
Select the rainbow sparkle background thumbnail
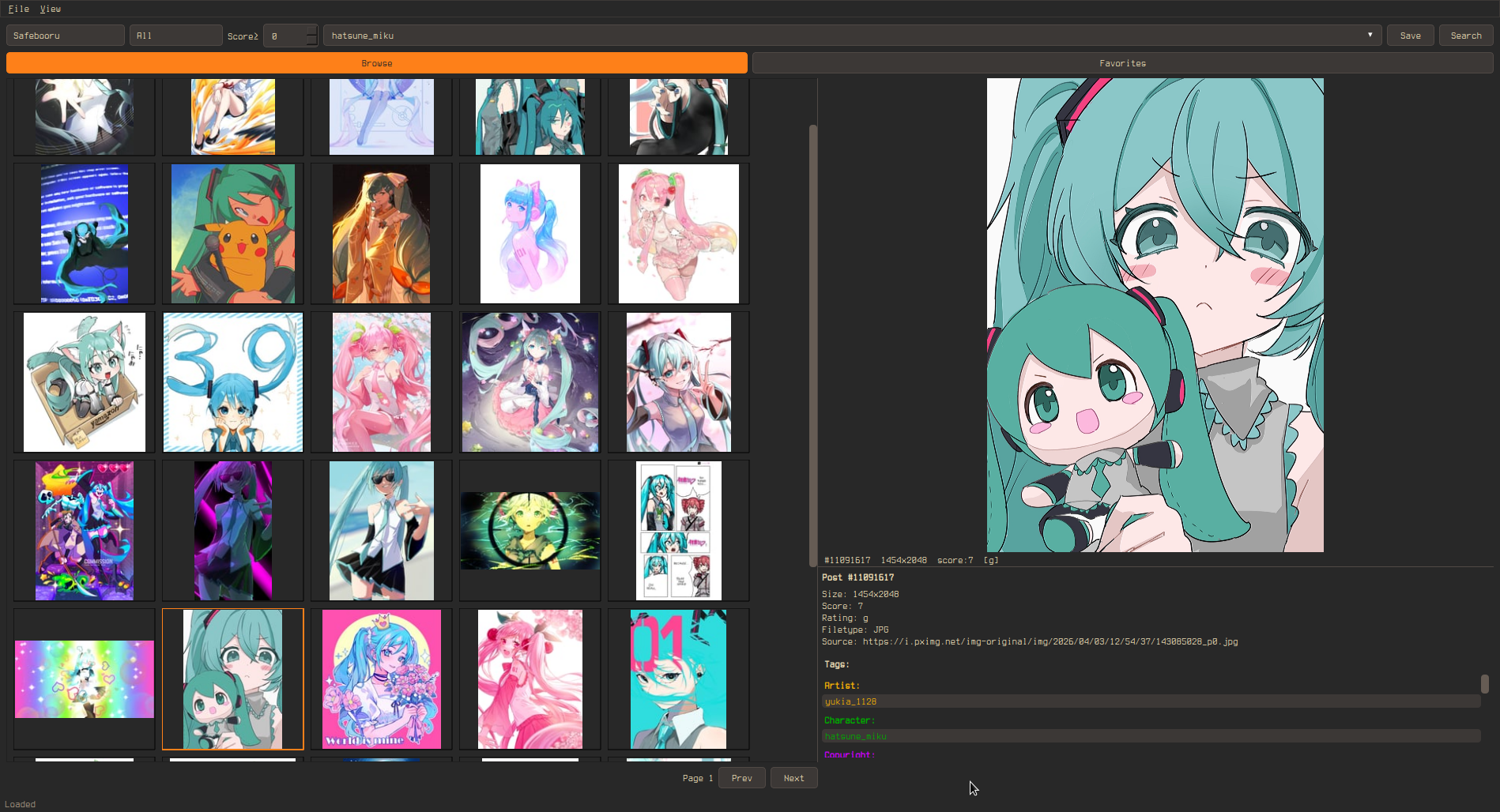85,679
